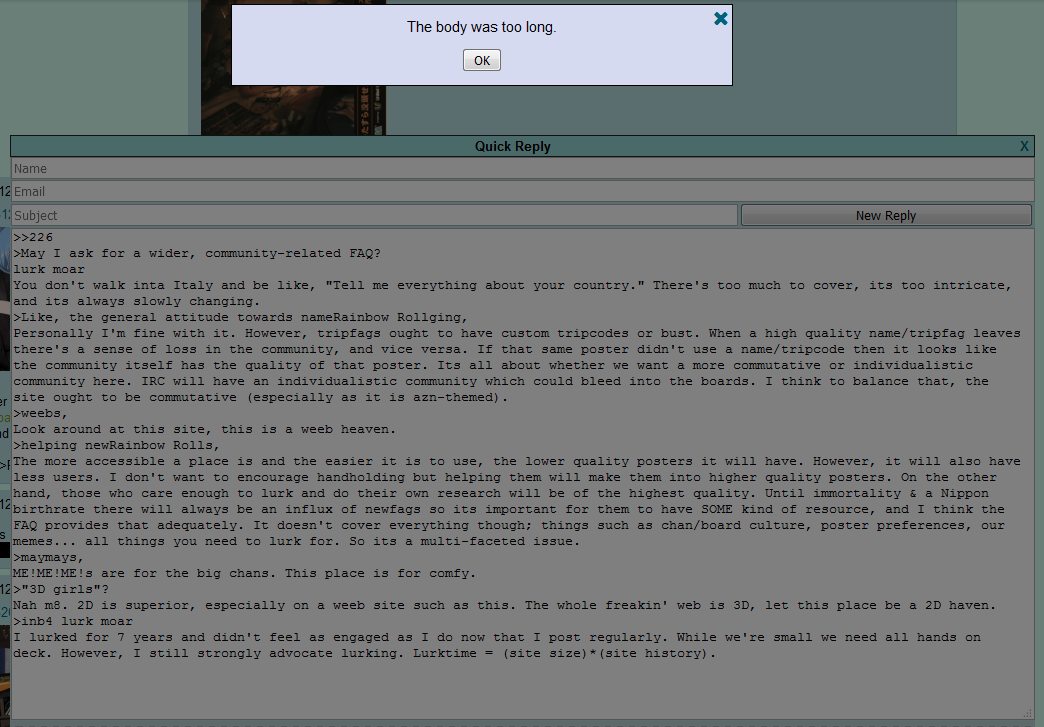Click the post thumbnail image behind the alert
The height and width of the screenshot is (727, 1044).
[293, 110]
